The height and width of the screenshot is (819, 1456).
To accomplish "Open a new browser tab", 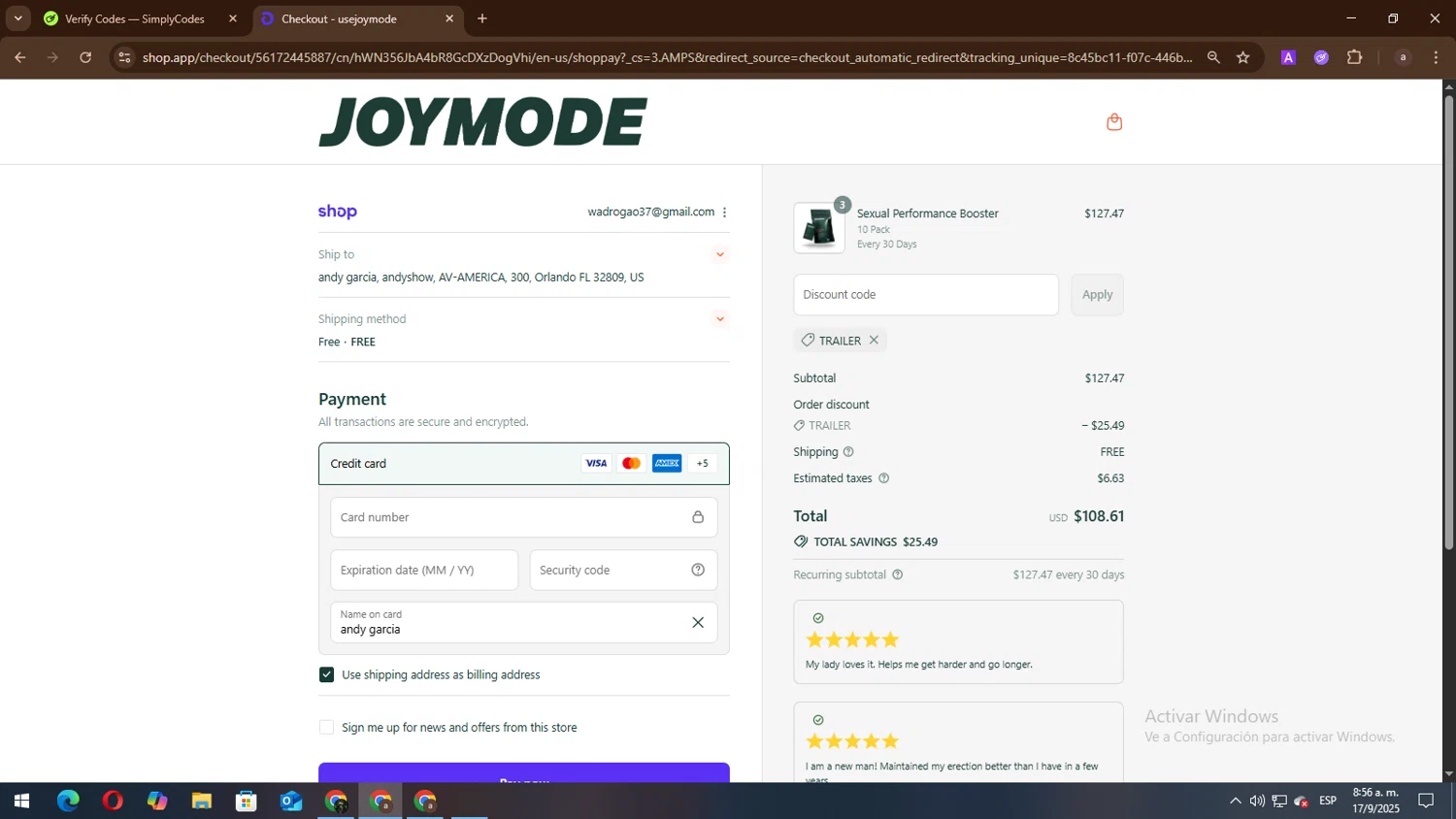I will 482,18.
